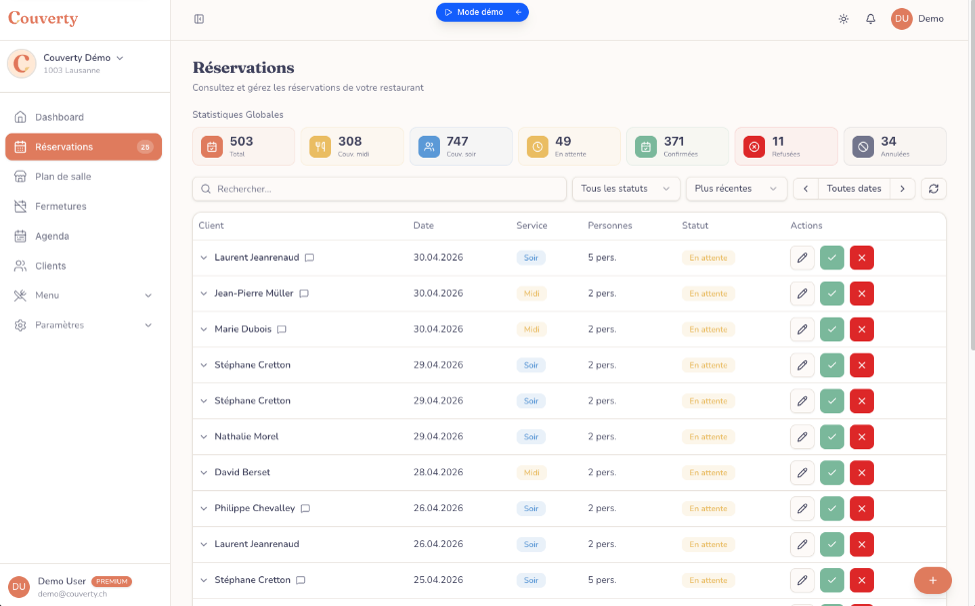Select the 34 Annulées stat card
Screen dimensions: 975x606
coord(895,147)
